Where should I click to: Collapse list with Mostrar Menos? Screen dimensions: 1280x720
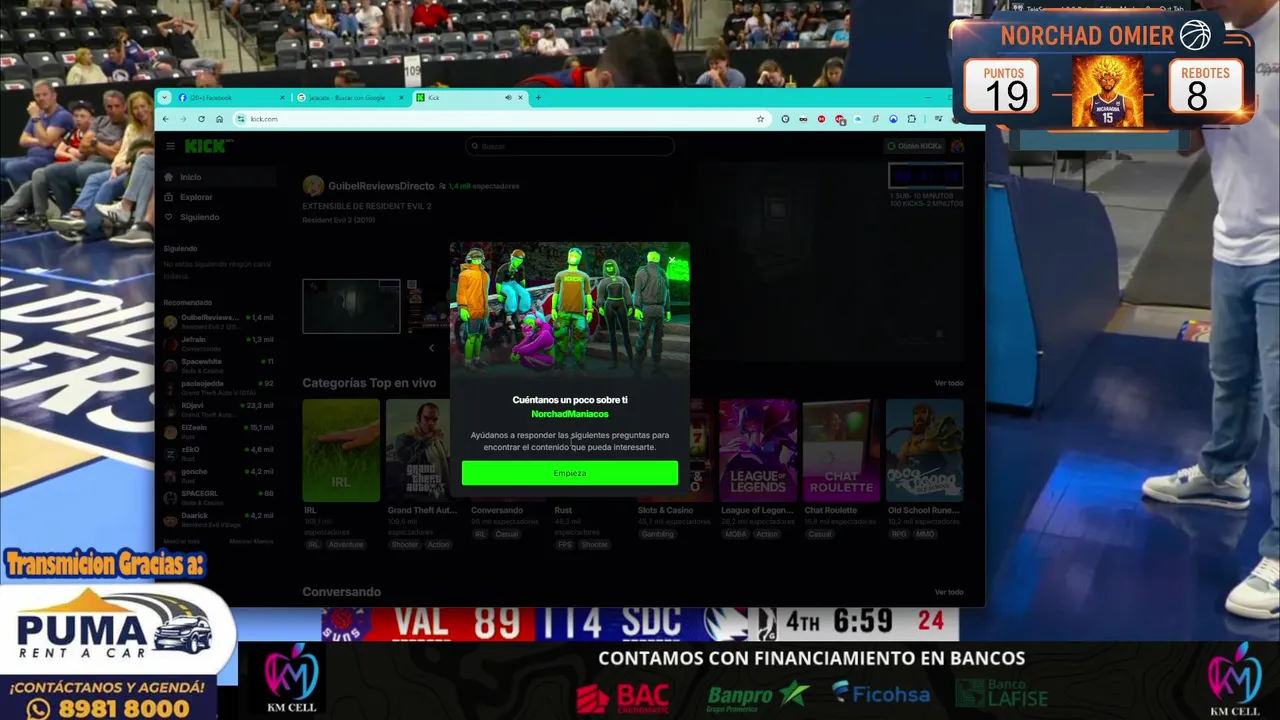click(x=251, y=541)
